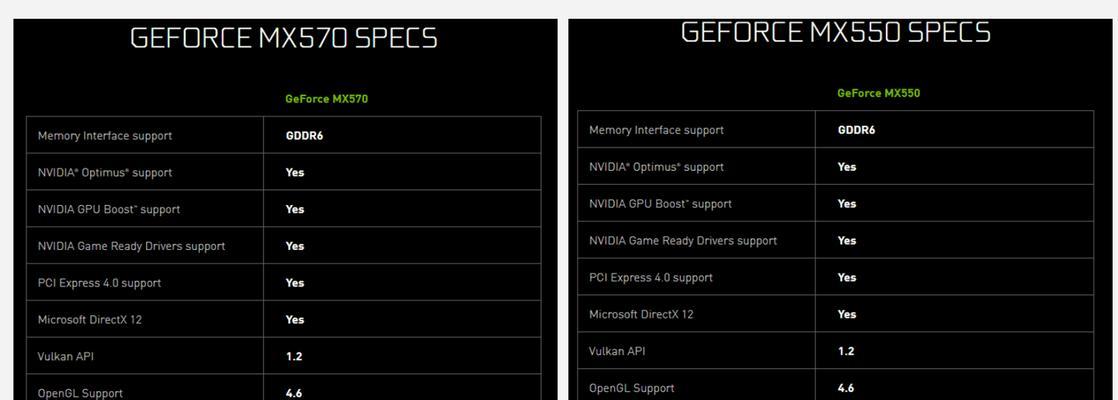Click Vulkan API 1.2 value in MX570 table
Image resolution: width=1118 pixels, height=400 pixels.
point(294,357)
